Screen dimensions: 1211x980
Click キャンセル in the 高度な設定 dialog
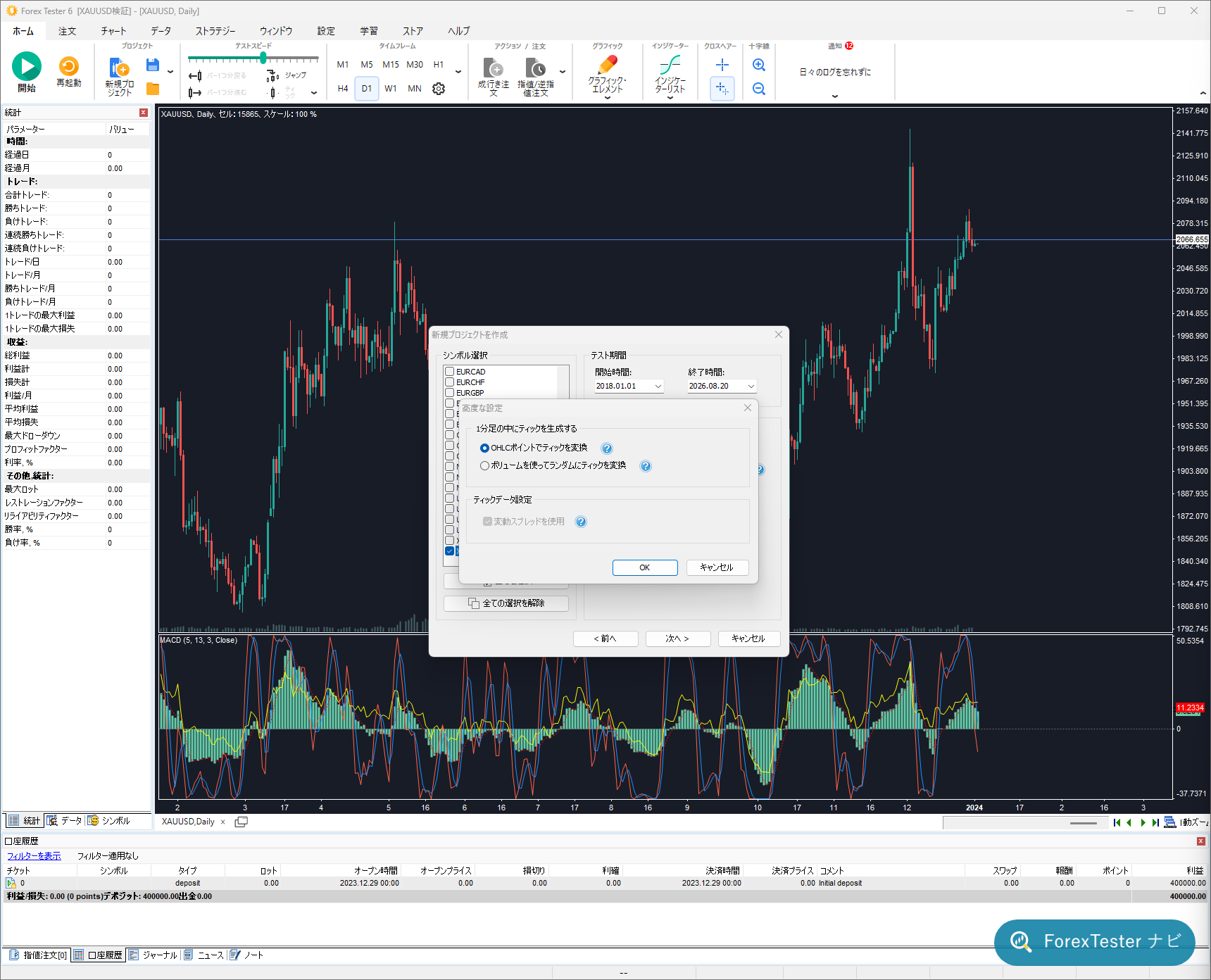717,567
